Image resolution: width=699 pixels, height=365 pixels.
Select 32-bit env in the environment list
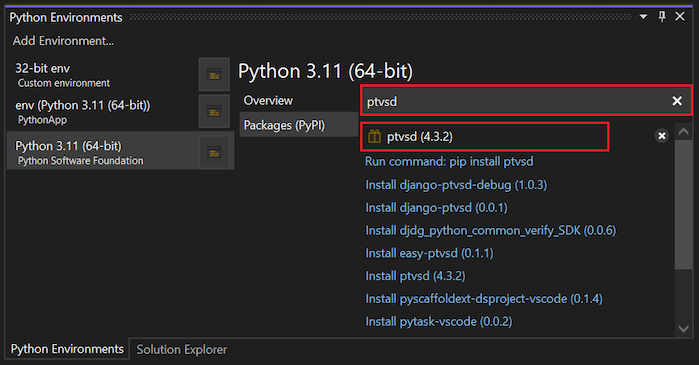pos(103,75)
